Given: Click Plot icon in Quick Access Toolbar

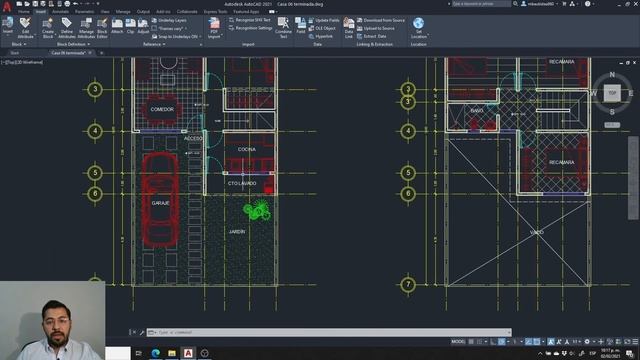Looking at the screenshot, I should coord(67,4).
